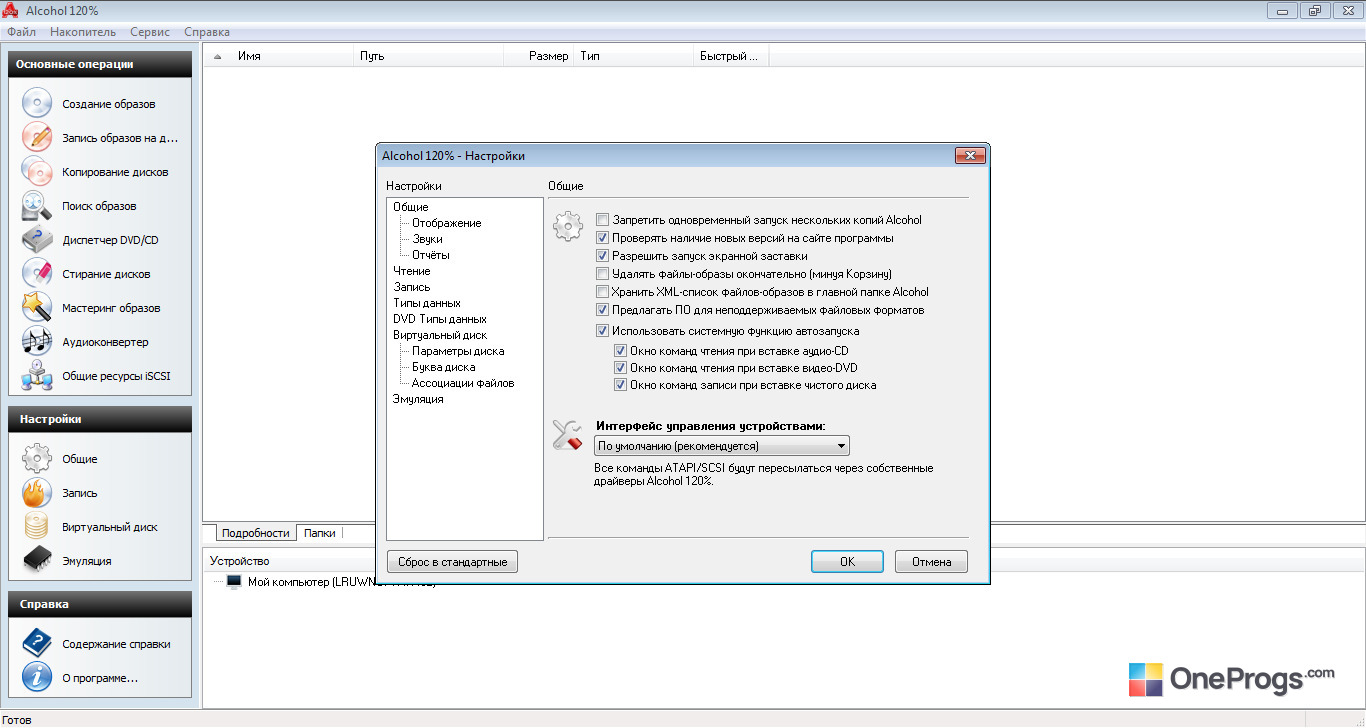Click the Мастеринг образов wand icon
1366x728 pixels.
pyautogui.click(x=37, y=308)
